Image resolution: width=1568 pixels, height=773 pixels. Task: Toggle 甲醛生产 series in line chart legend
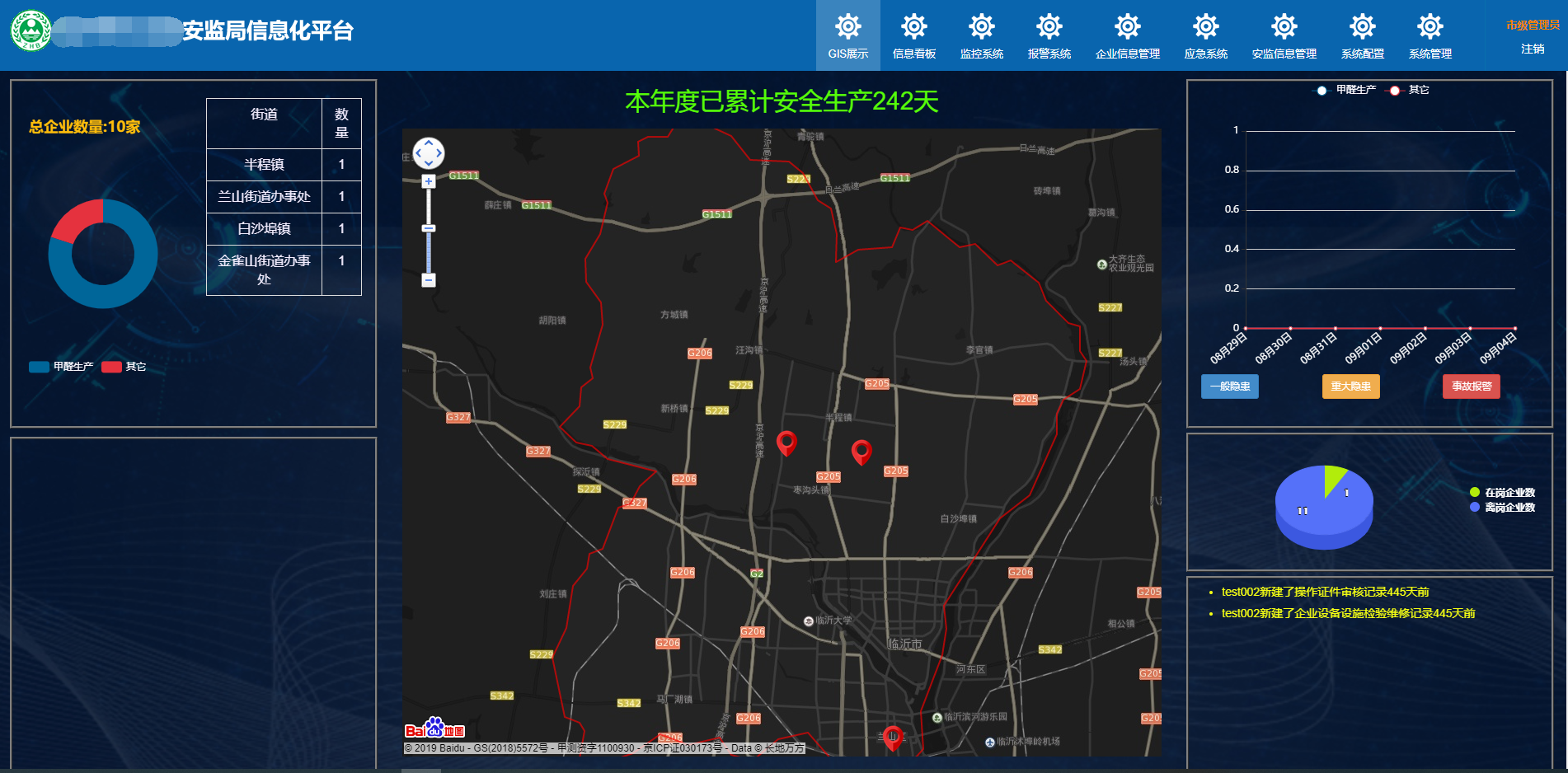click(x=1346, y=90)
